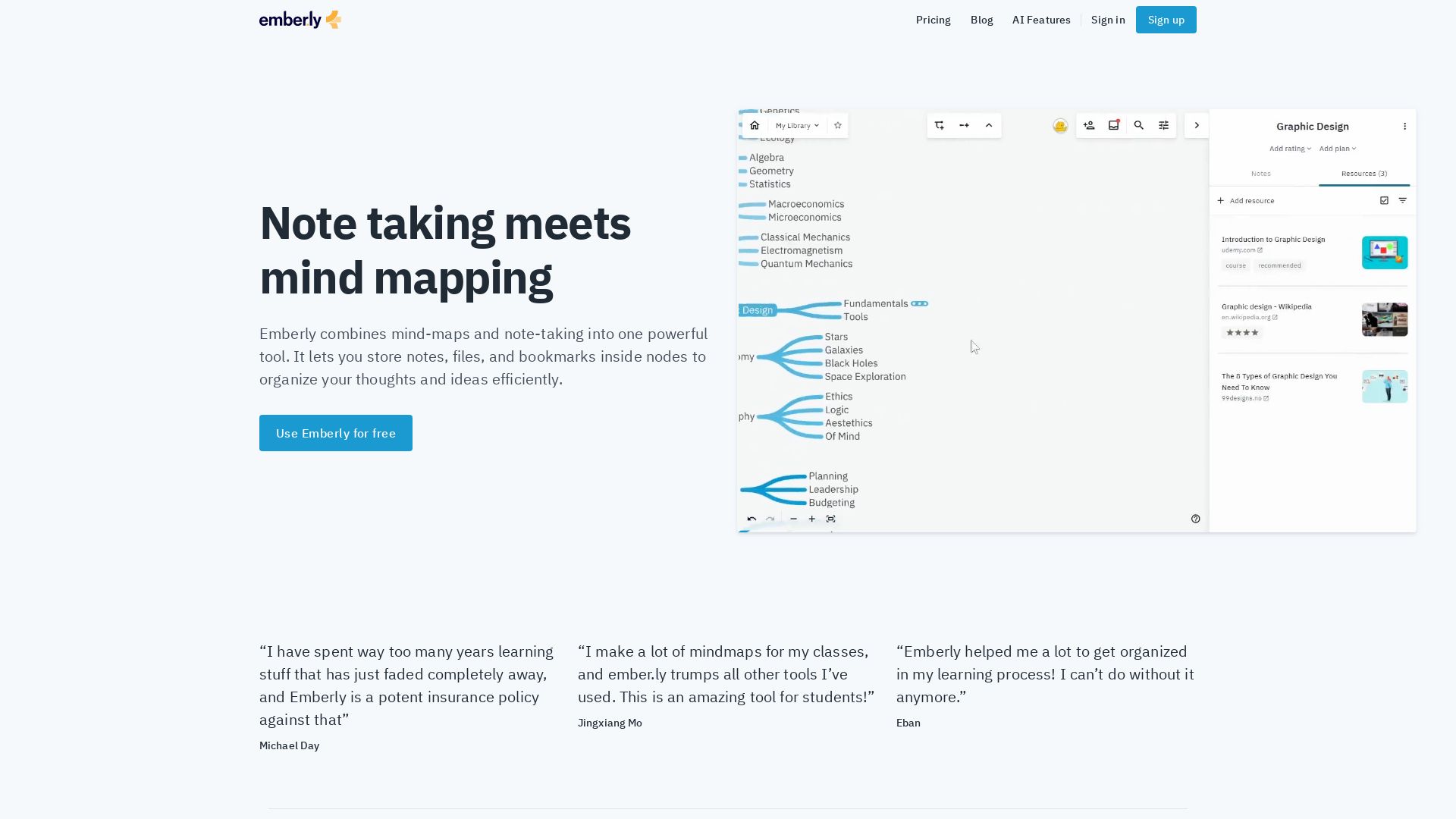The width and height of the screenshot is (1456, 819).
Task: Click the undo icon at the bottom left
Action: (752, 519)
